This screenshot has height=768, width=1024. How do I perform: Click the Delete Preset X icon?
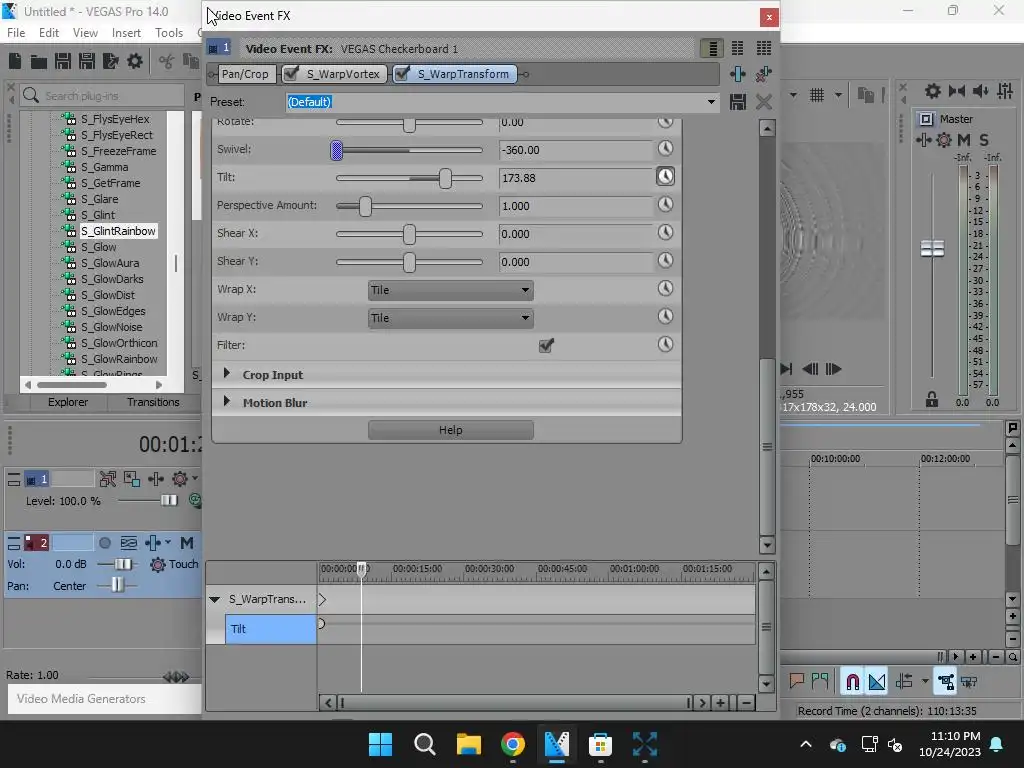click(x=763, y=102)
